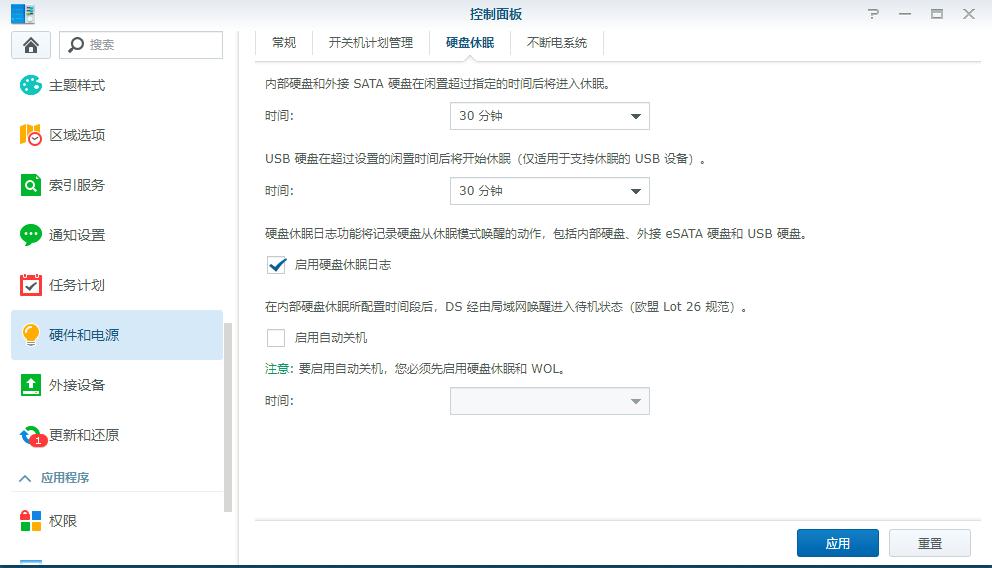Select 主题样式 in sidebar
Viewport: 992px width, 568px height.
[117, 85]
